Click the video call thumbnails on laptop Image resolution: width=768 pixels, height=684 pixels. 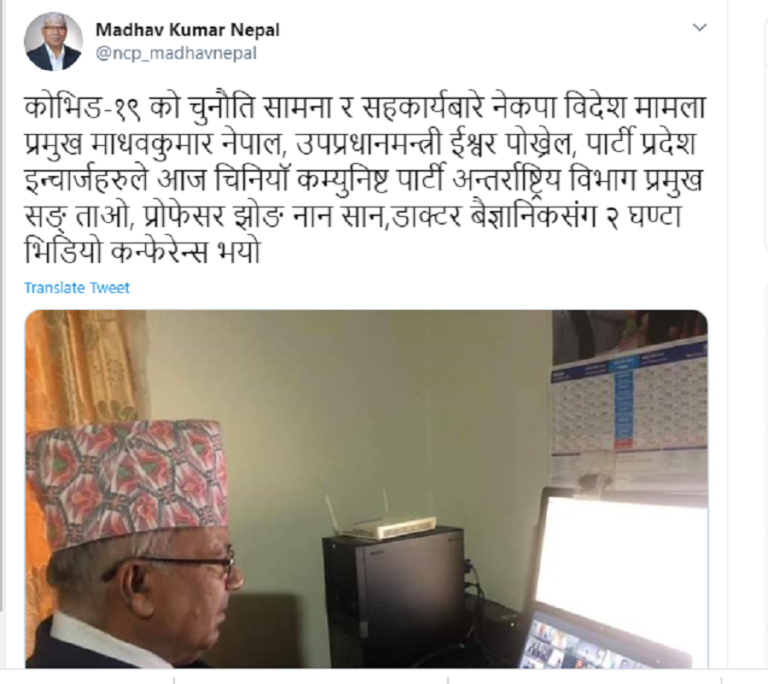pyautogui.click(x=588, y=647)
